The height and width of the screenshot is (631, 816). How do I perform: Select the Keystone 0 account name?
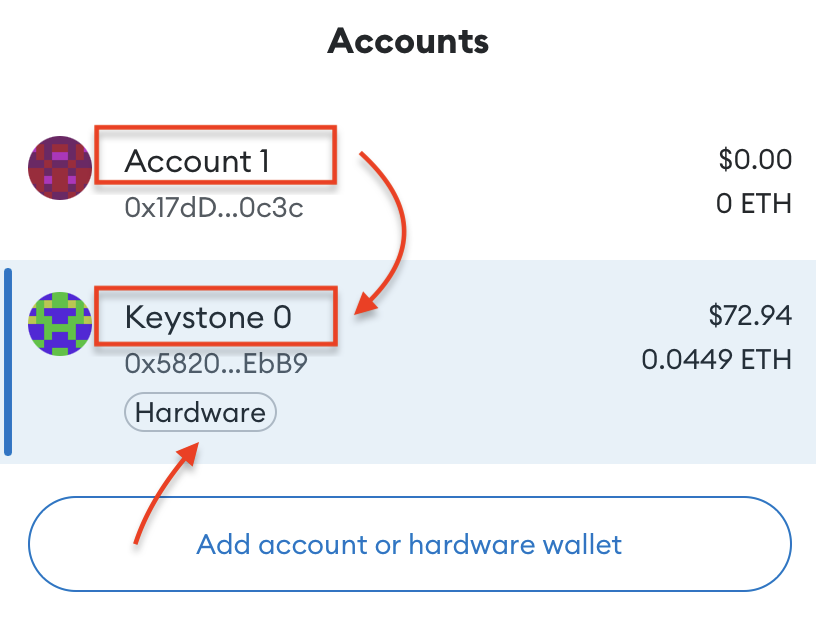pyautogui.click(x=208, y=318)
